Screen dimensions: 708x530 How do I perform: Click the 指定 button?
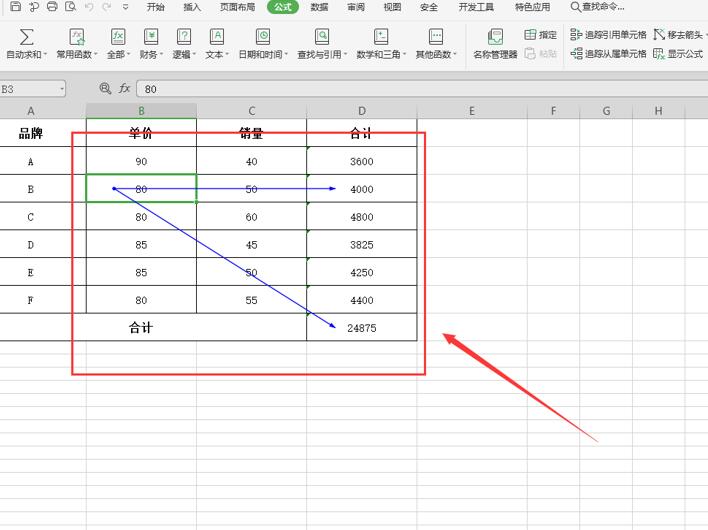(540, 35)
